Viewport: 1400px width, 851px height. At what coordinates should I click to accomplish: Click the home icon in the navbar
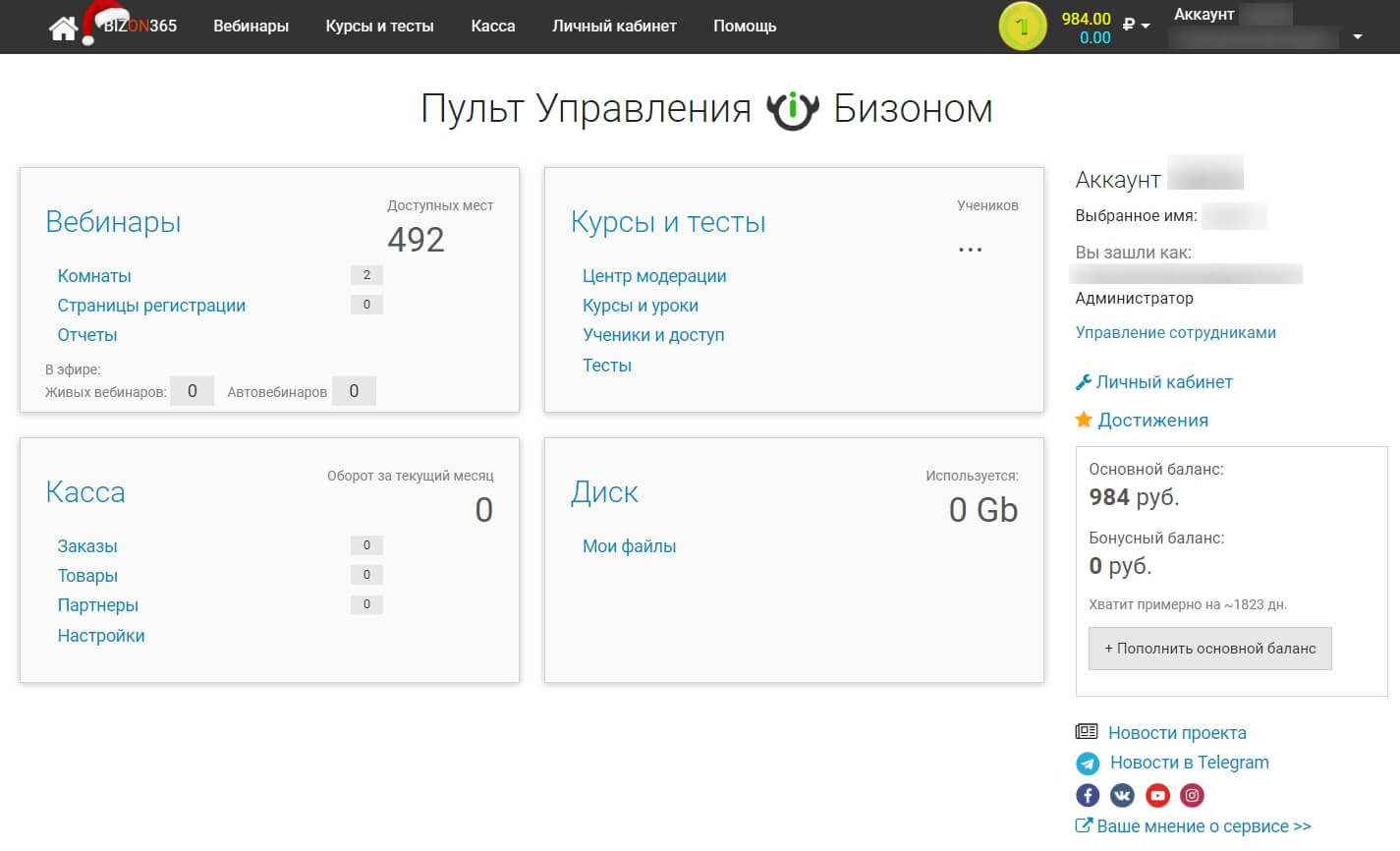click(63, 28)
